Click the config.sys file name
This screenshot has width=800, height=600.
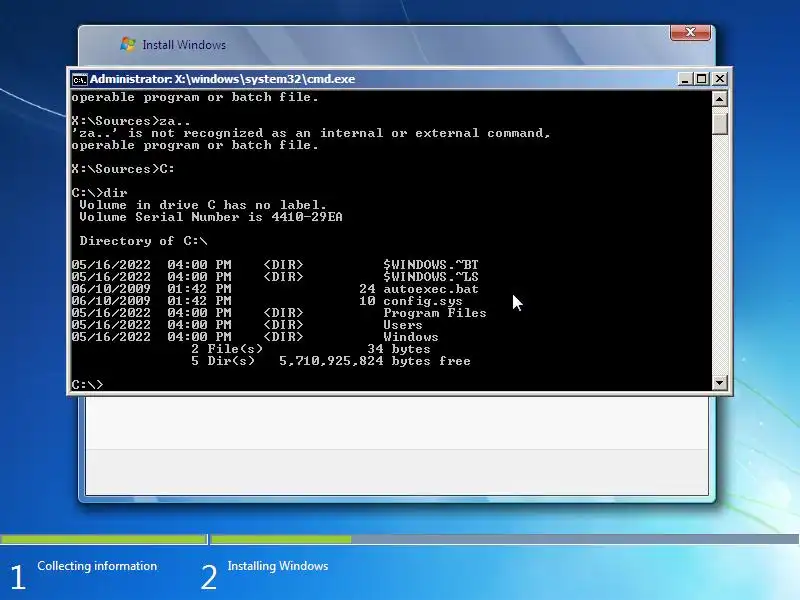[x=423, y=301]
